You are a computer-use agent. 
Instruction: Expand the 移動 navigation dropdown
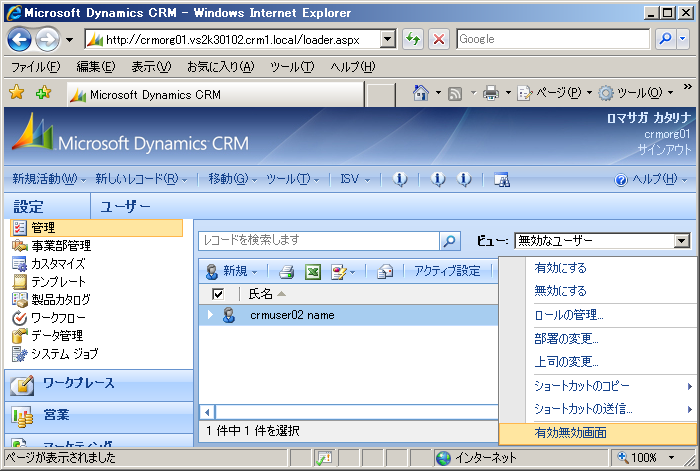(233, 179)
